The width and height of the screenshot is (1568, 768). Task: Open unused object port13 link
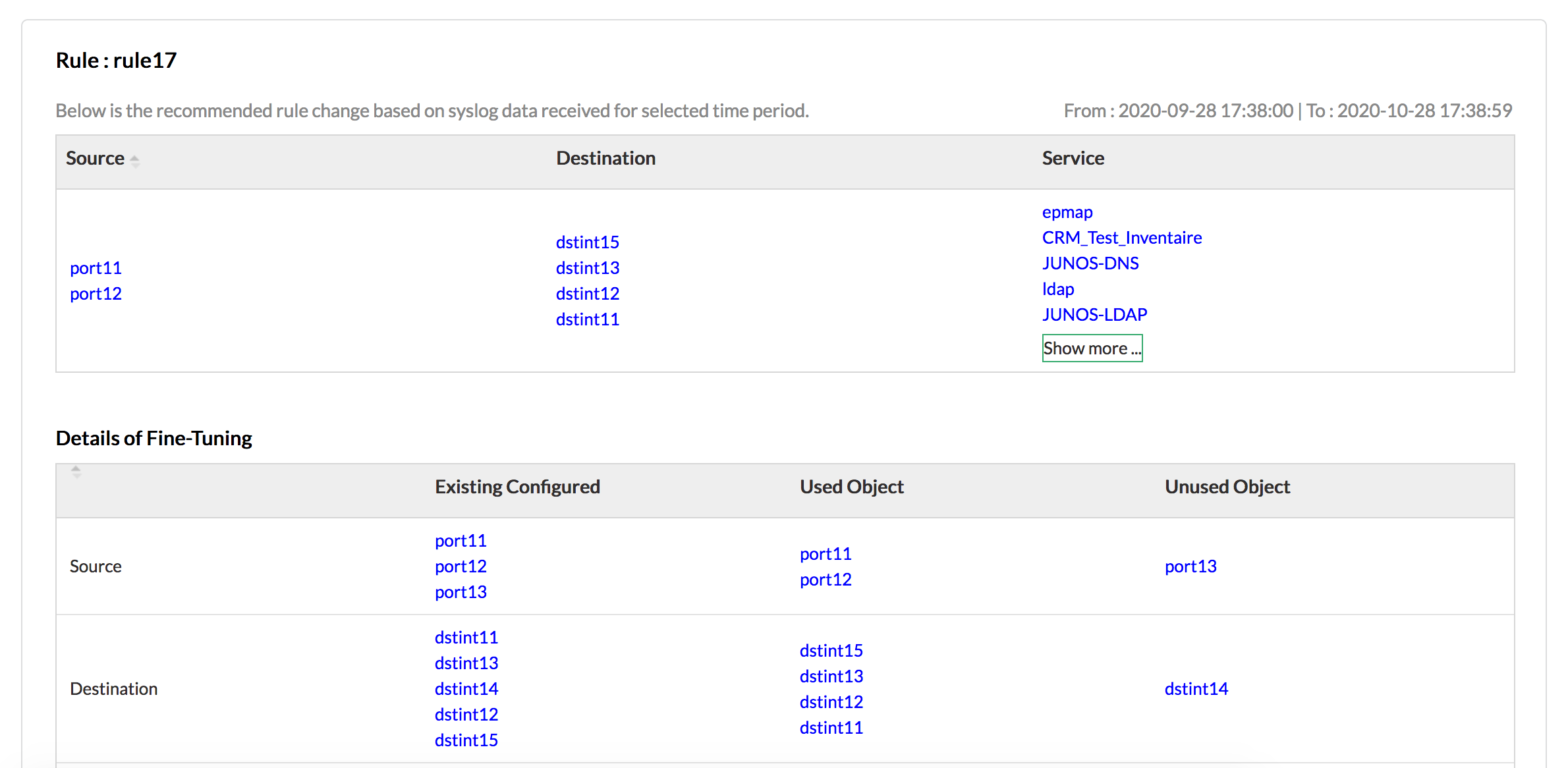click(1190, 566)
